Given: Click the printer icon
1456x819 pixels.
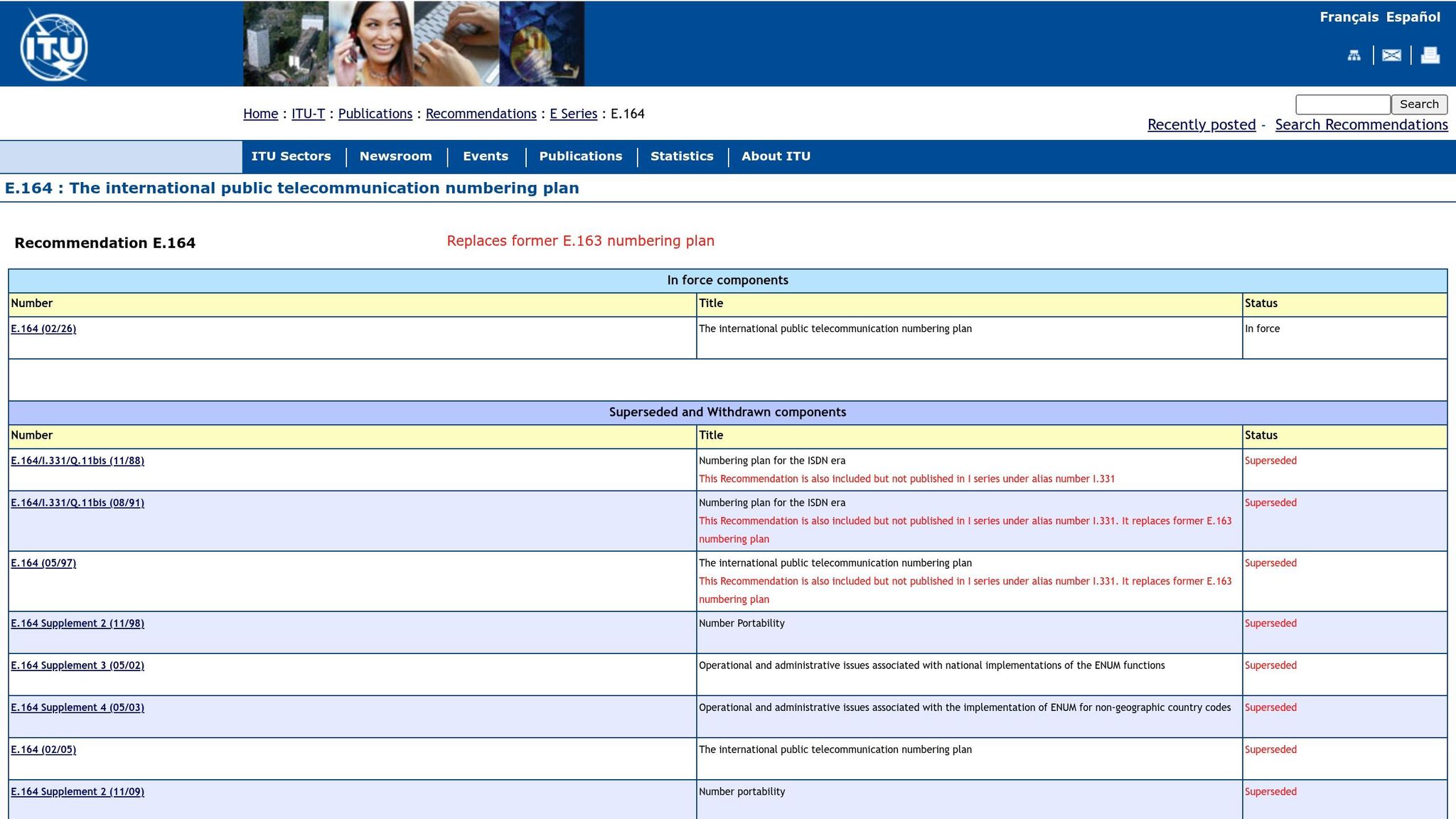Looking at the screenshot, I should click(1430, 55).
